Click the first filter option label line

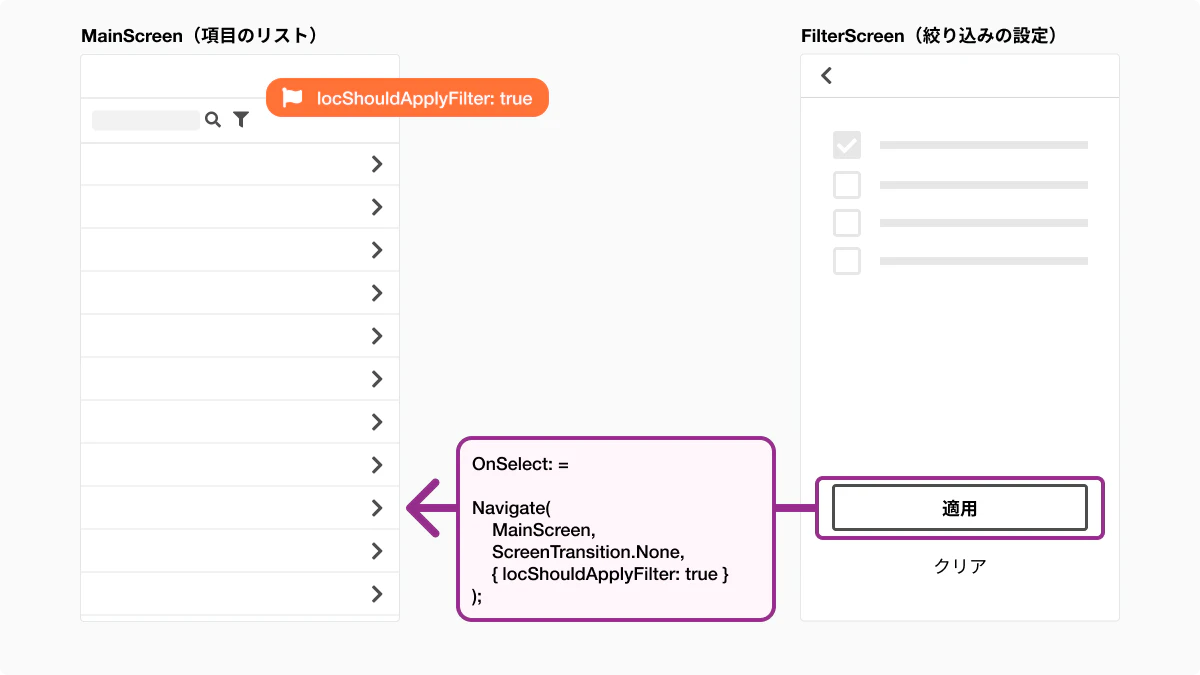tap(983, 146)
